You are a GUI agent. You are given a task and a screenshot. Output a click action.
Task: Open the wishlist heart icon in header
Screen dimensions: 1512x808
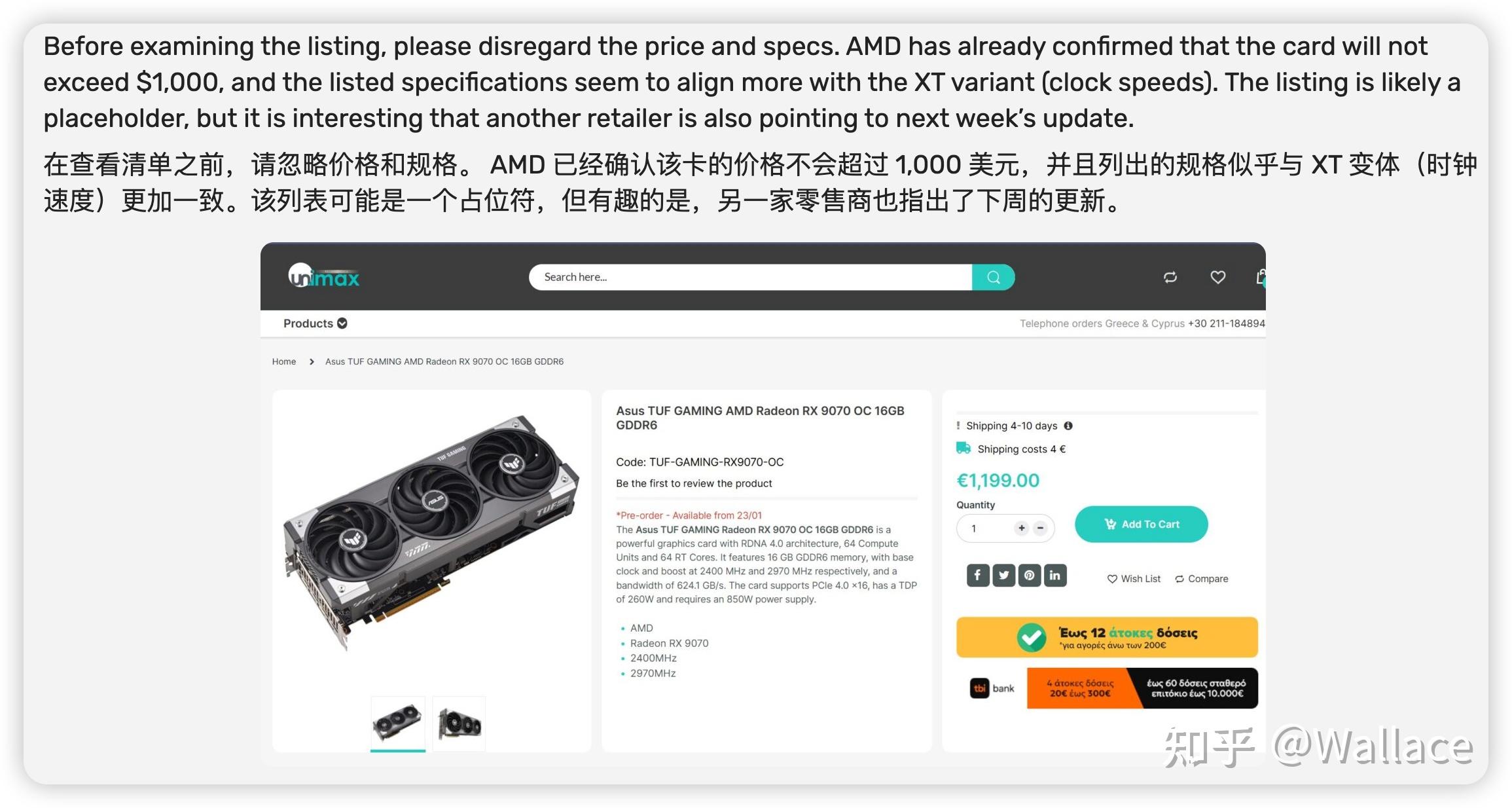click(x=1217, y=277)
